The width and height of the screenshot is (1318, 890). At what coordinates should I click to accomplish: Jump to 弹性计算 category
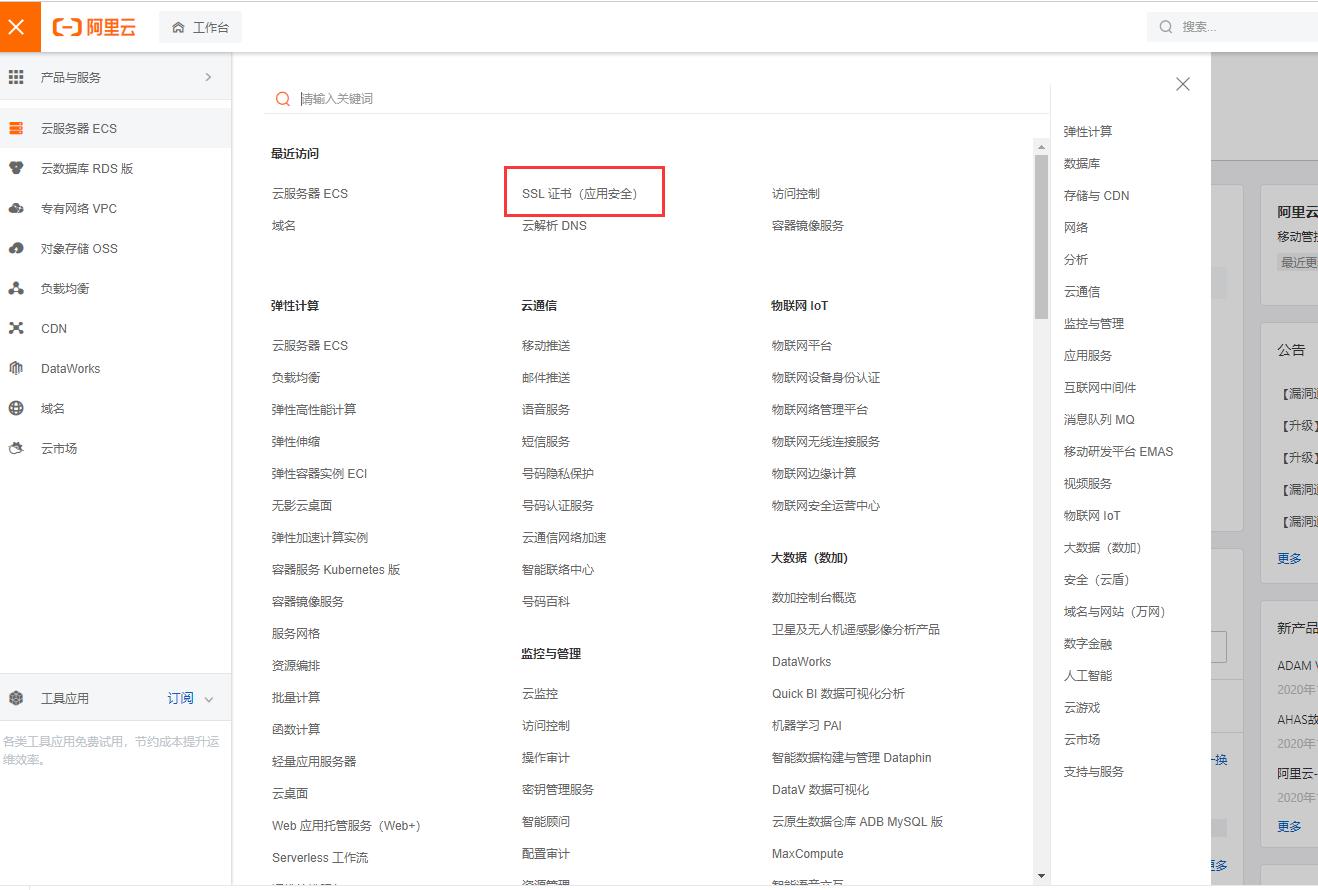(x=1088, y=131)
